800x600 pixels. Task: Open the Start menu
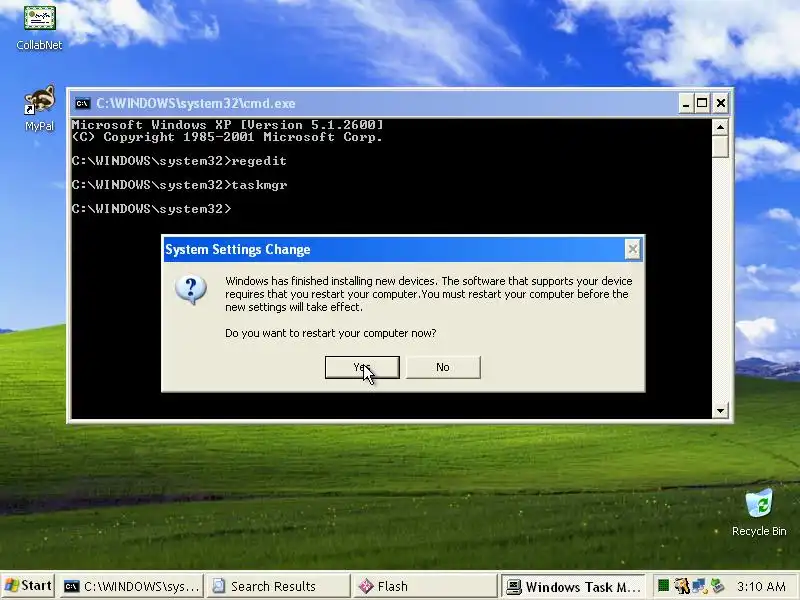28,586
